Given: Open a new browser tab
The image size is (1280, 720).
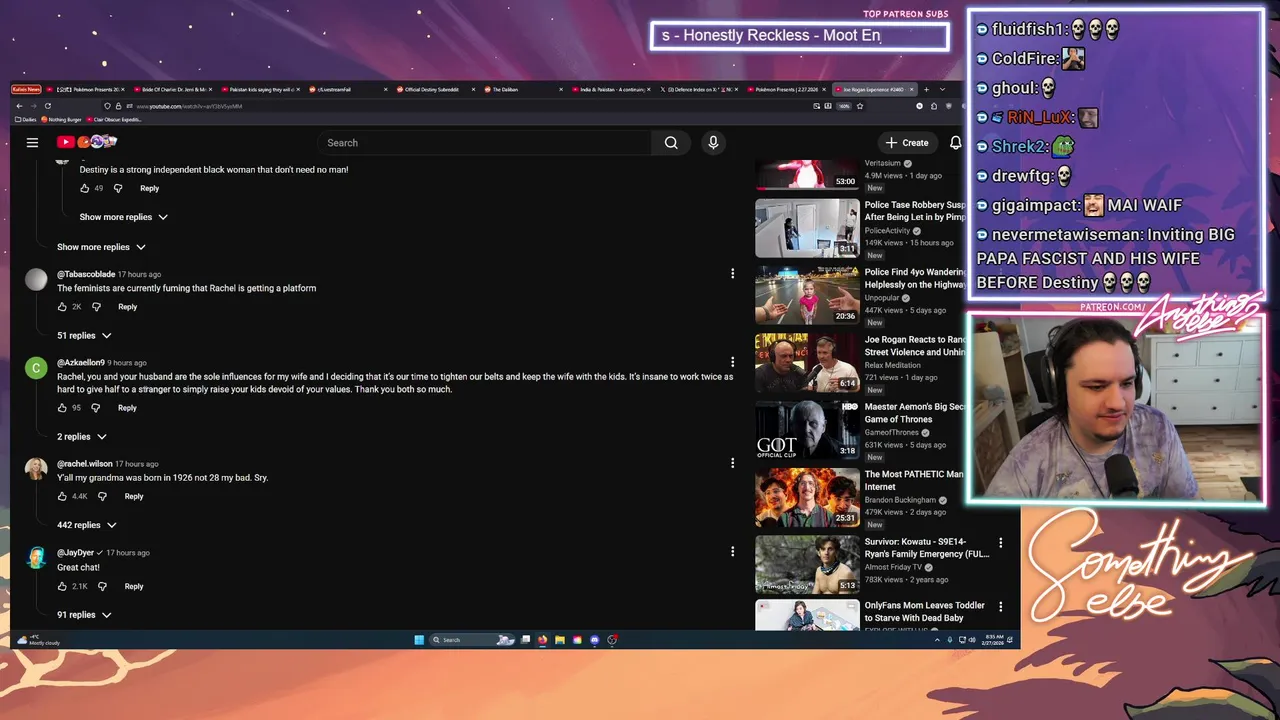Looking at the screenshot, I should [926, 89].
